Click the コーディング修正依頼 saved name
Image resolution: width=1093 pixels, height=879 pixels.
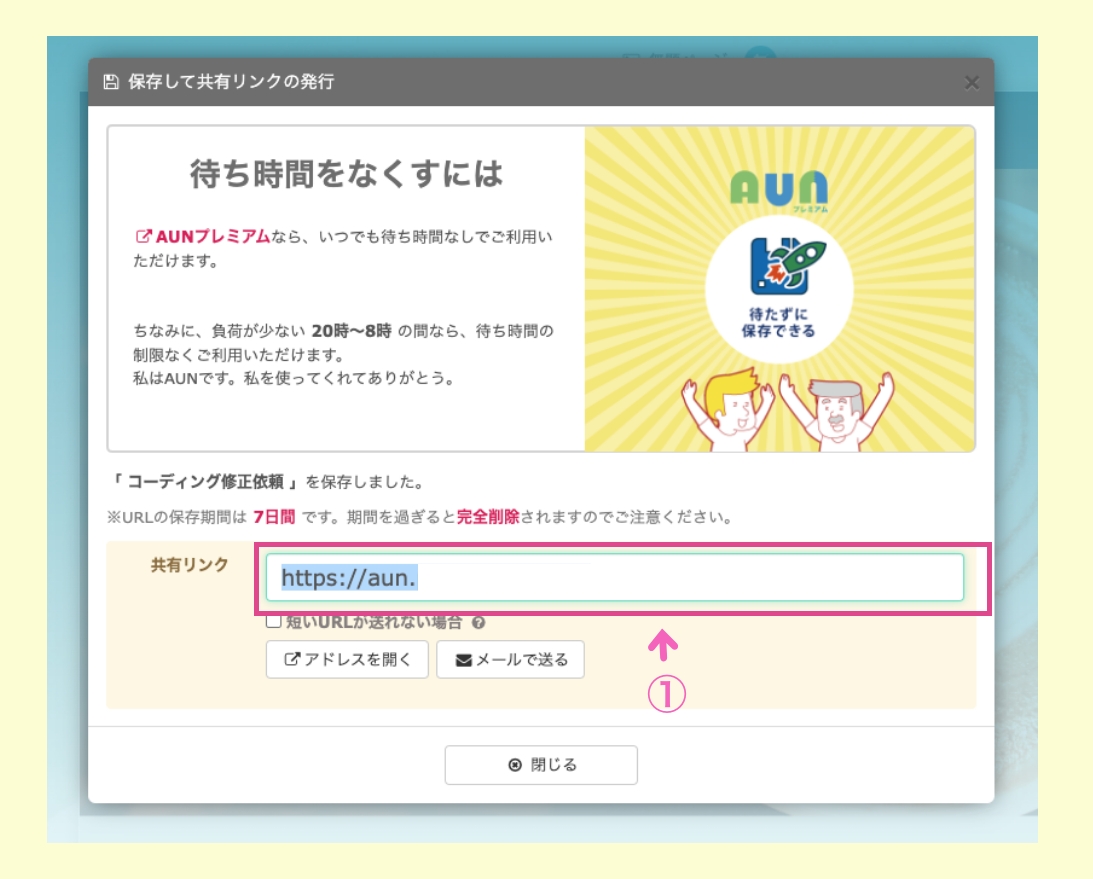205,481
